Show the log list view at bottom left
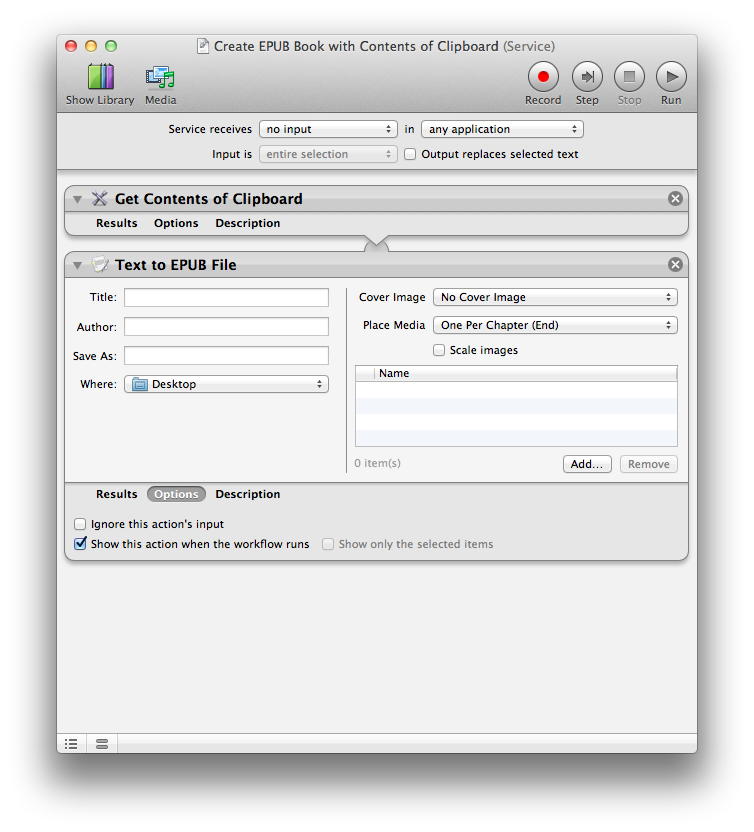This screenshot has width=754, height=832. click(x=71, y=744)
